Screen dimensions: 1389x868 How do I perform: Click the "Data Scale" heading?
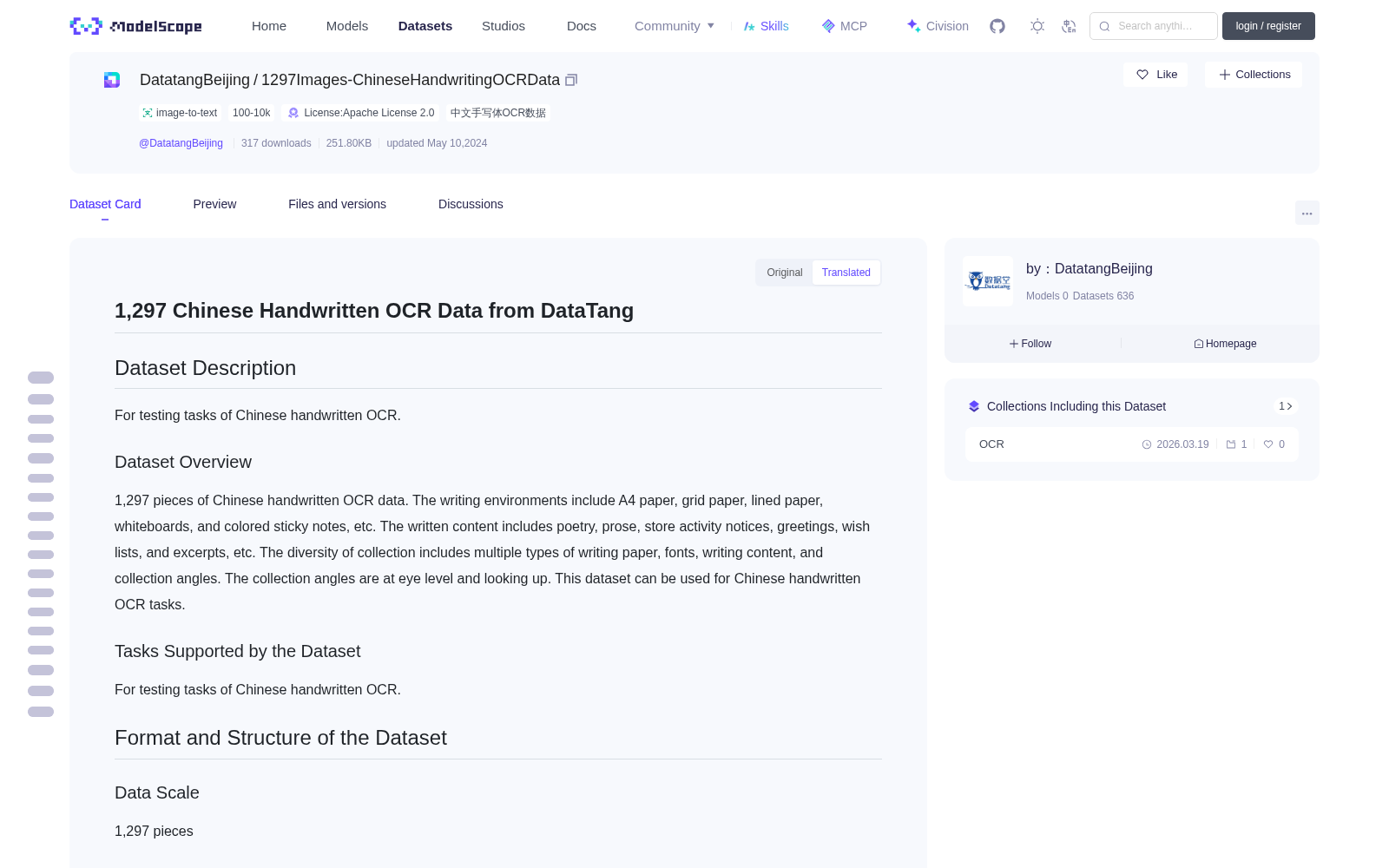tap(157, 793)
